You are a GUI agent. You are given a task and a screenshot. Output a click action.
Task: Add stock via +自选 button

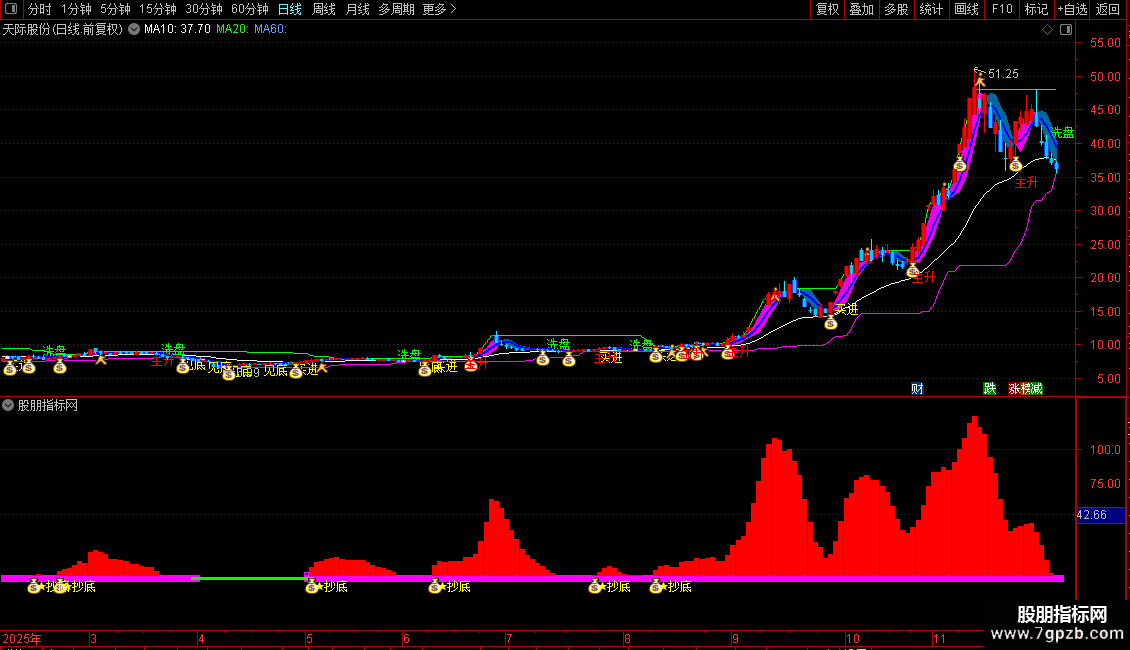click(1072, 9)
